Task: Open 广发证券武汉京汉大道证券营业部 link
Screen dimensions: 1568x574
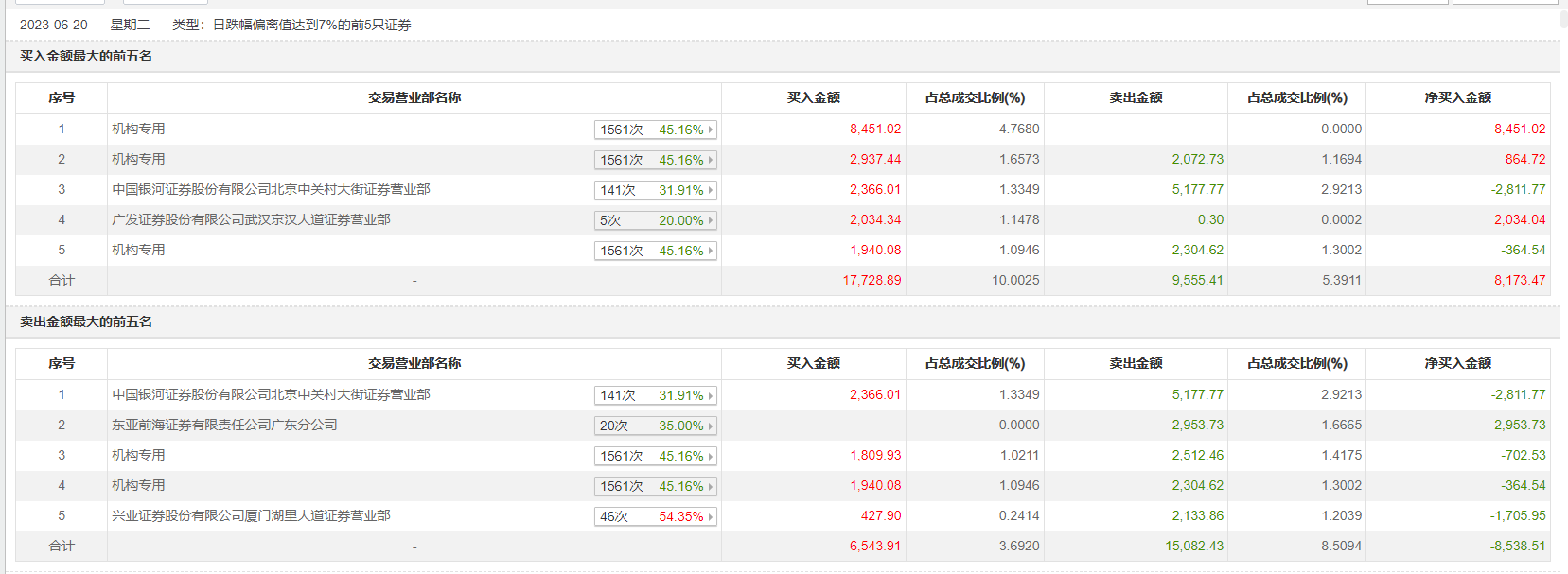Action: [251, 219]
